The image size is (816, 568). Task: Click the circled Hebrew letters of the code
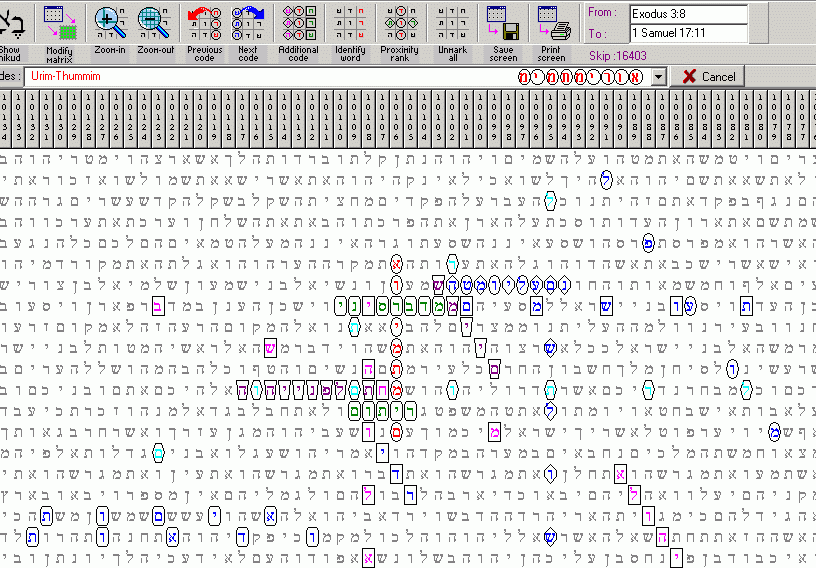tap(580, 78)
